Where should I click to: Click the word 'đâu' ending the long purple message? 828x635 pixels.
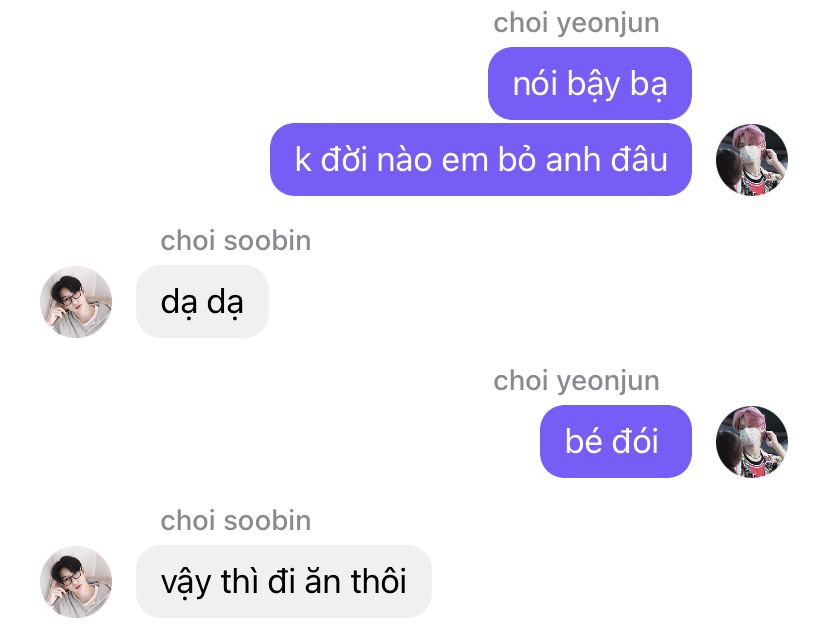639,158
